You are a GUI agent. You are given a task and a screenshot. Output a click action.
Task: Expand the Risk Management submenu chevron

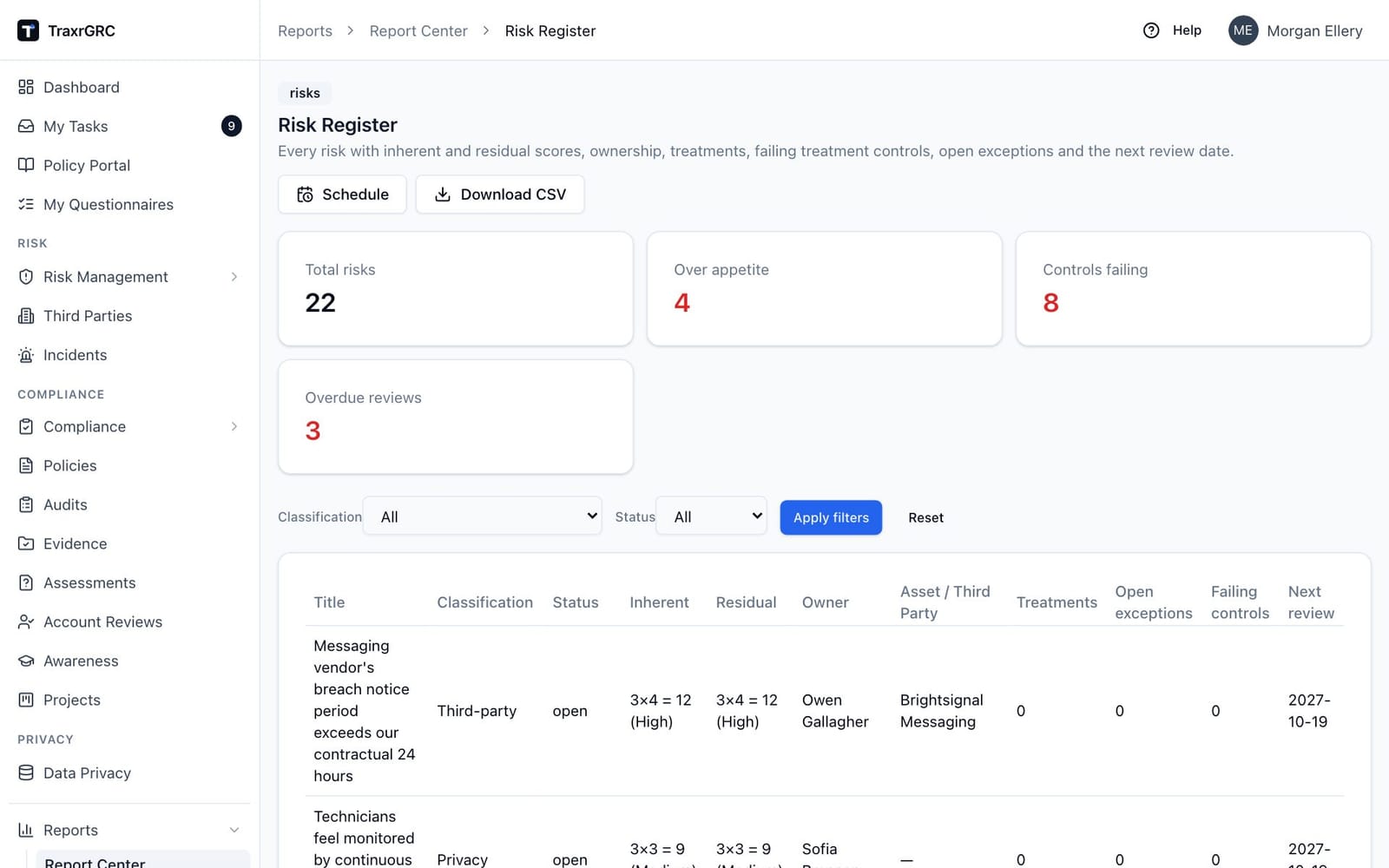[234, 276]
